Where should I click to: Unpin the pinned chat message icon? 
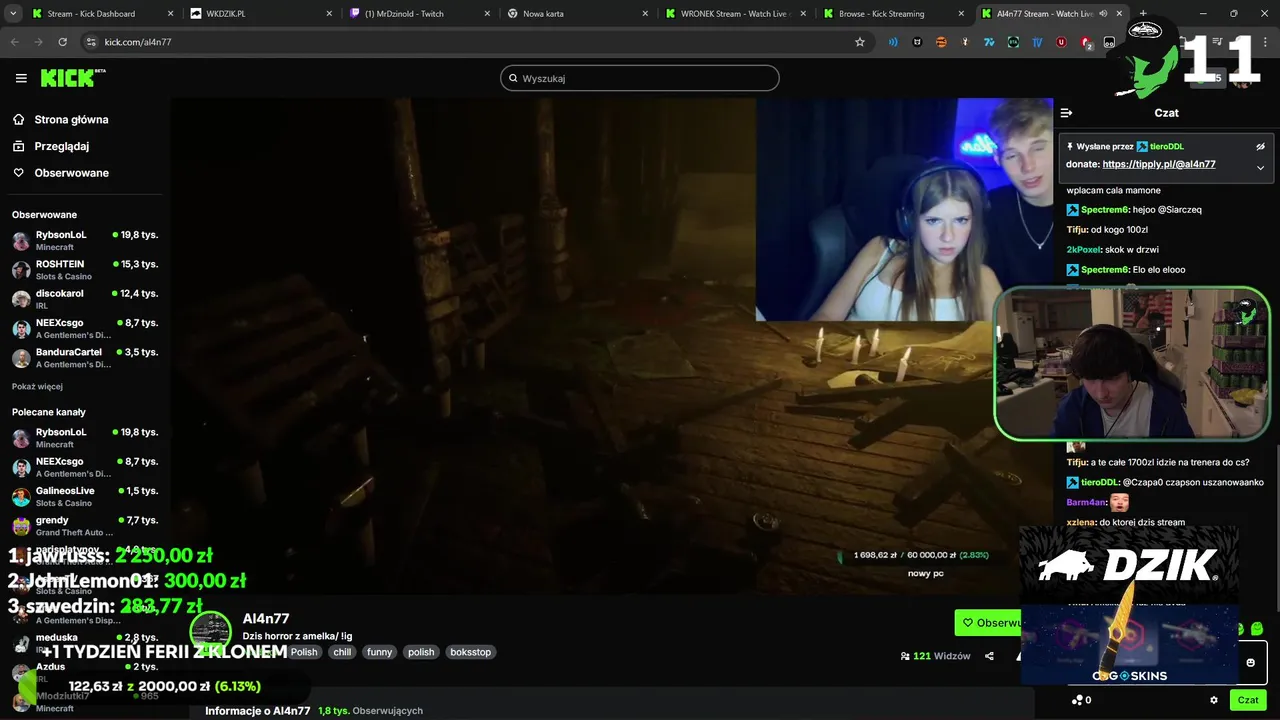[x=1260, y=146]
